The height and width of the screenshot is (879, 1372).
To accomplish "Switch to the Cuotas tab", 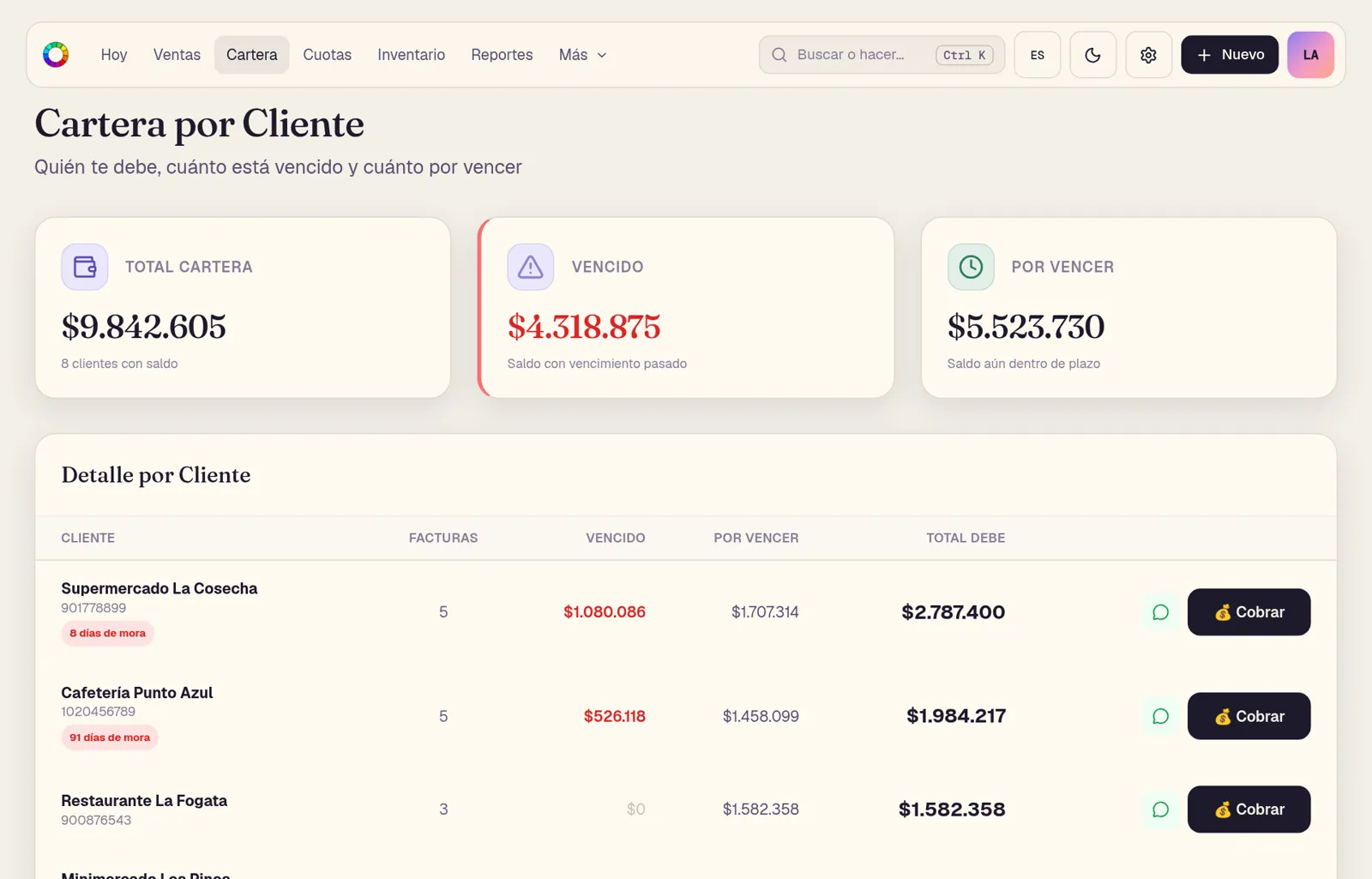I will click(x=328, y=55).
